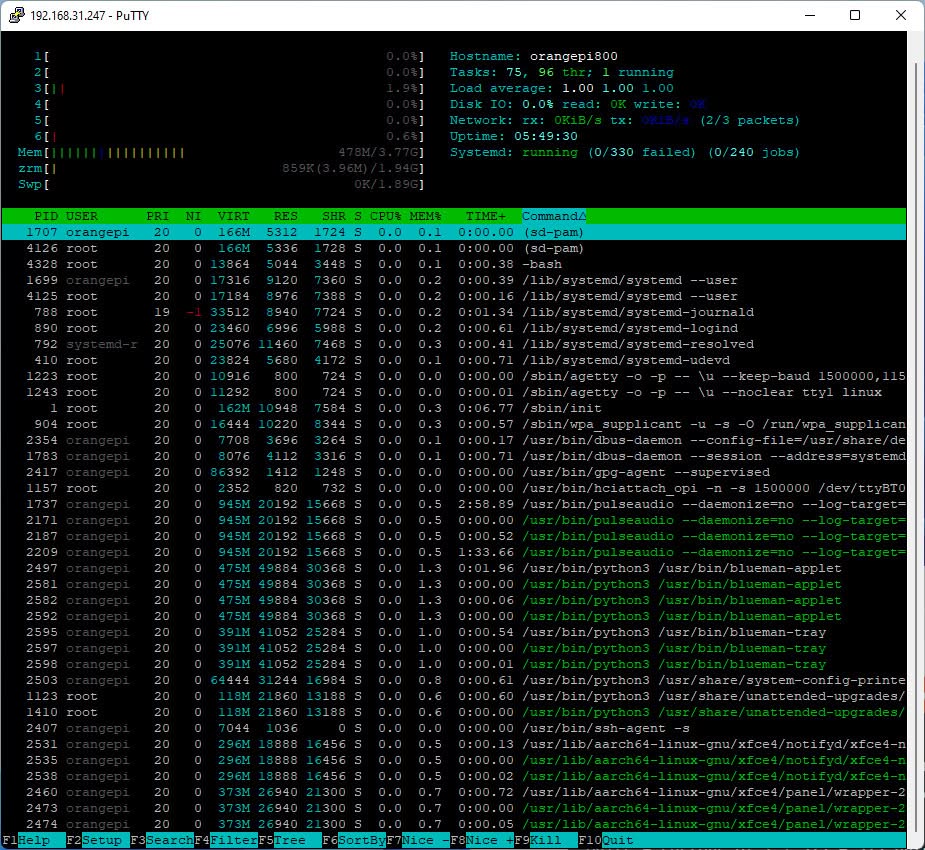Image resolution: width=925 pixels, height=850 pixels.
Task: Click the Command column header with sort arrow
Action: pos(554,216)
